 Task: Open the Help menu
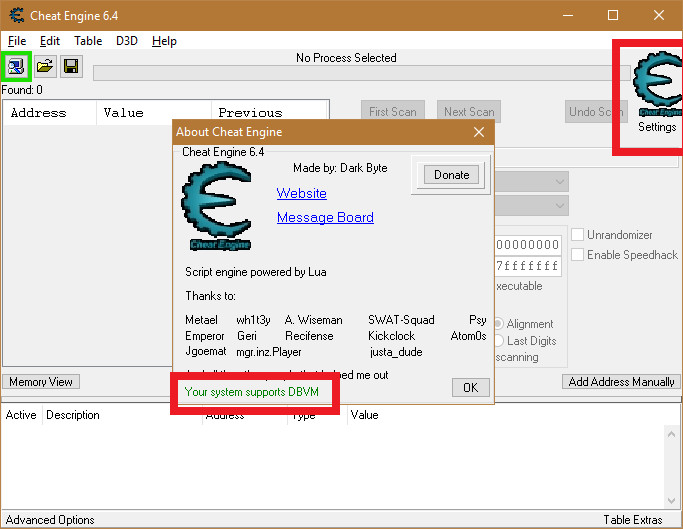(x=164, y=41)
